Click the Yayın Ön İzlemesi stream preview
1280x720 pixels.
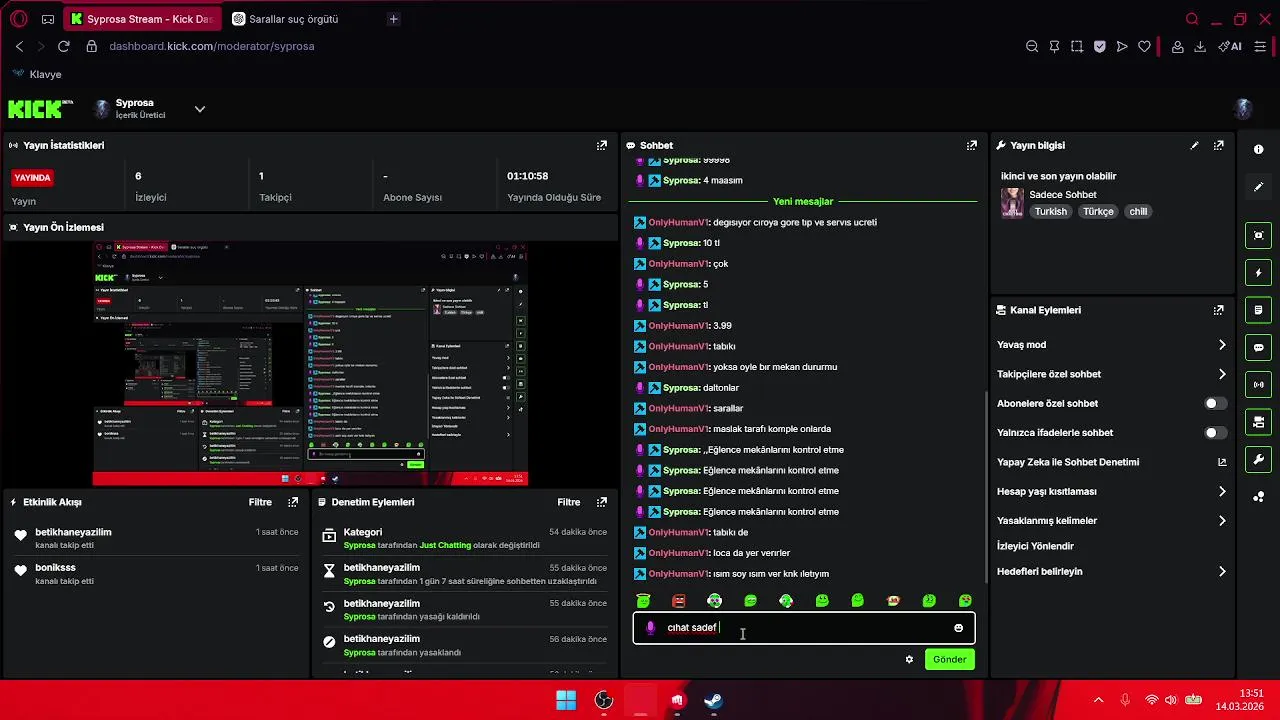pyautogui.click(x=310, y=364)
